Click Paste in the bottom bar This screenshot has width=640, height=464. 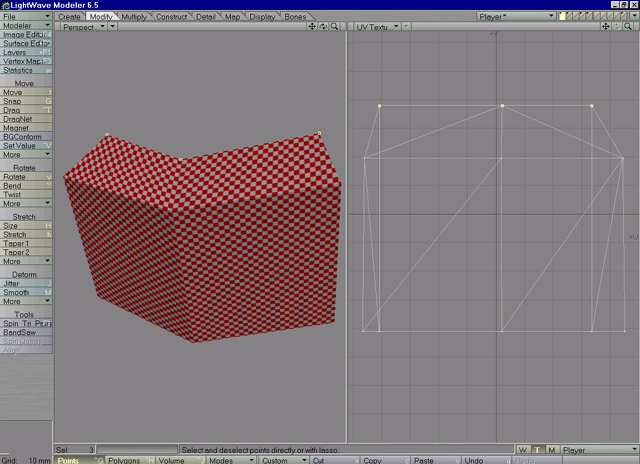[436, 460]
